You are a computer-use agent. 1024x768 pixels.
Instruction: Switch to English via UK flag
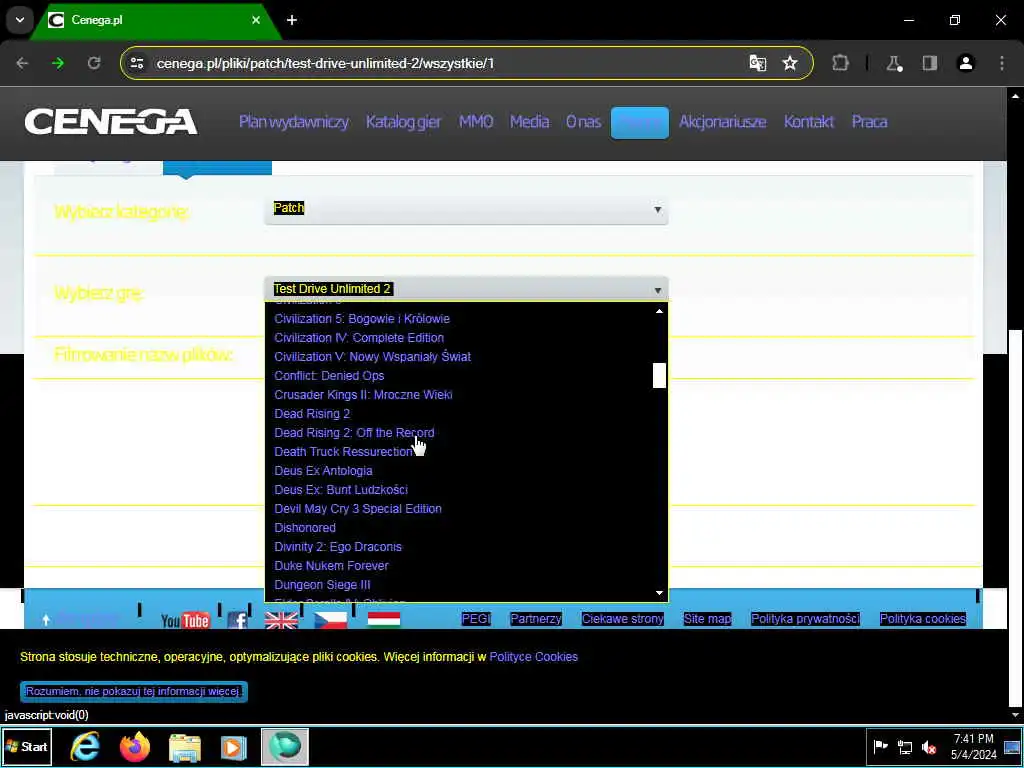coord(281,619)
